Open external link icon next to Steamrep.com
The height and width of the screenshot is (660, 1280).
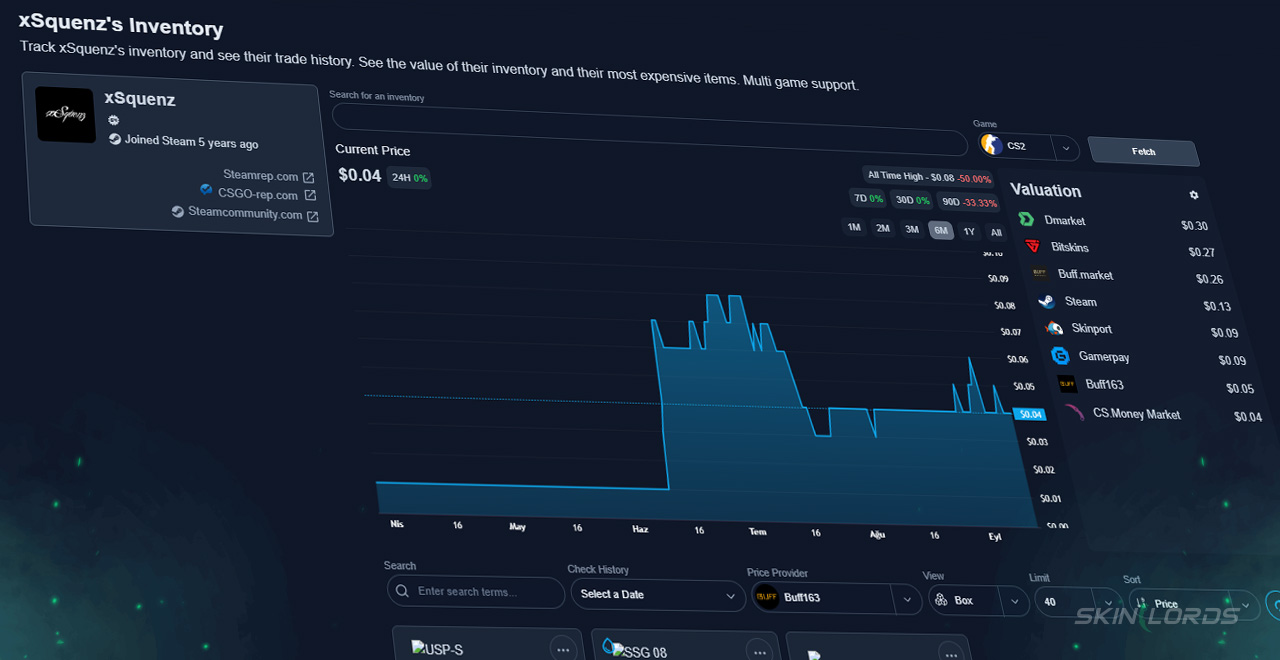tap(308, 177)
